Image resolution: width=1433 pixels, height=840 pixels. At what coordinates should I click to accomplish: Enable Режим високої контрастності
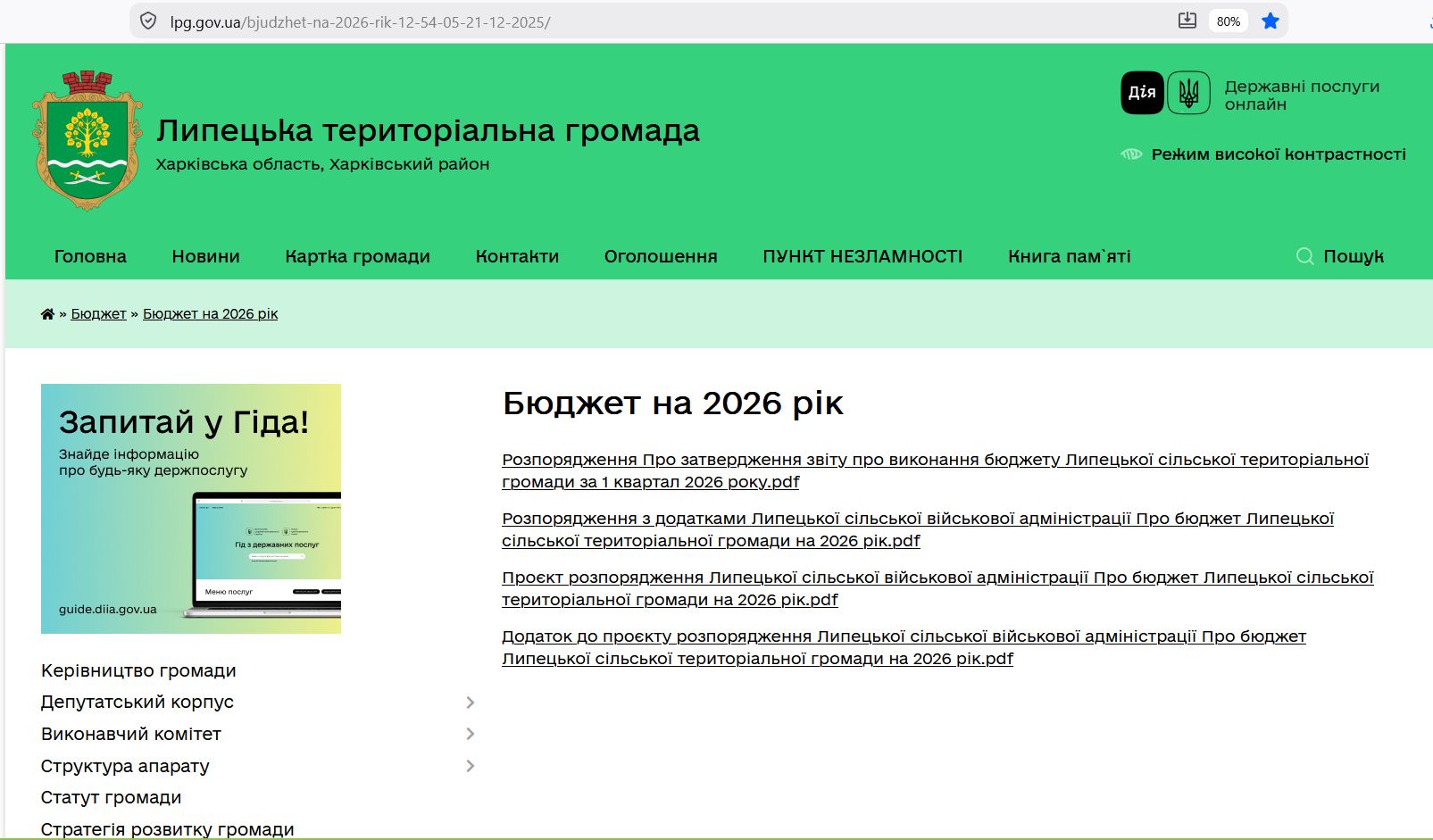pos(1278,154)
